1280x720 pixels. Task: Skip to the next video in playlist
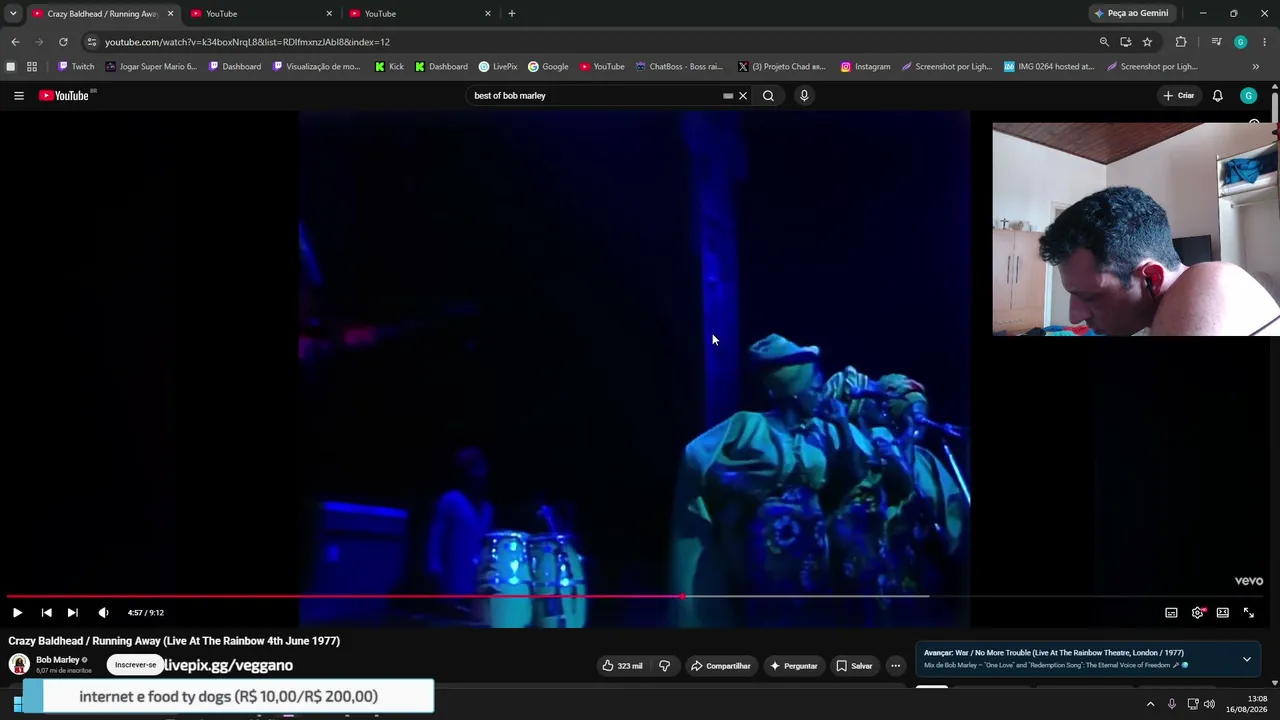click(72, 613)
